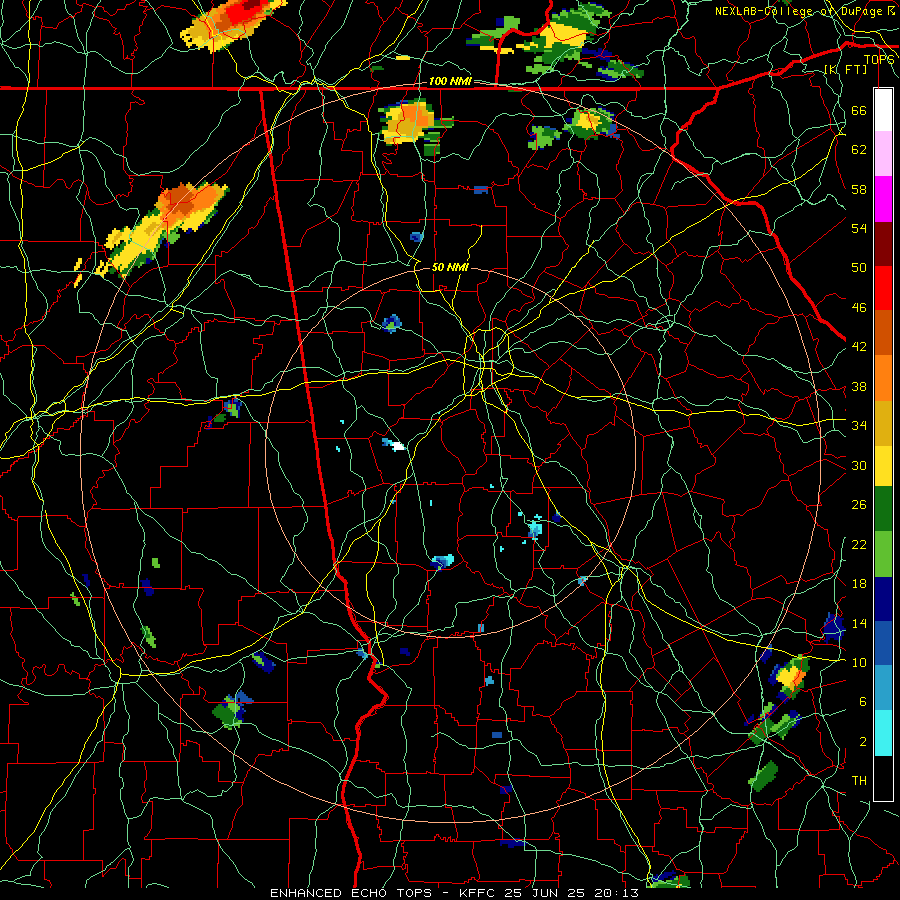Select the dark green legend swatch
The width and height of the screenshot is (900, 900).
pyautogui.click(x=883, y=509)
